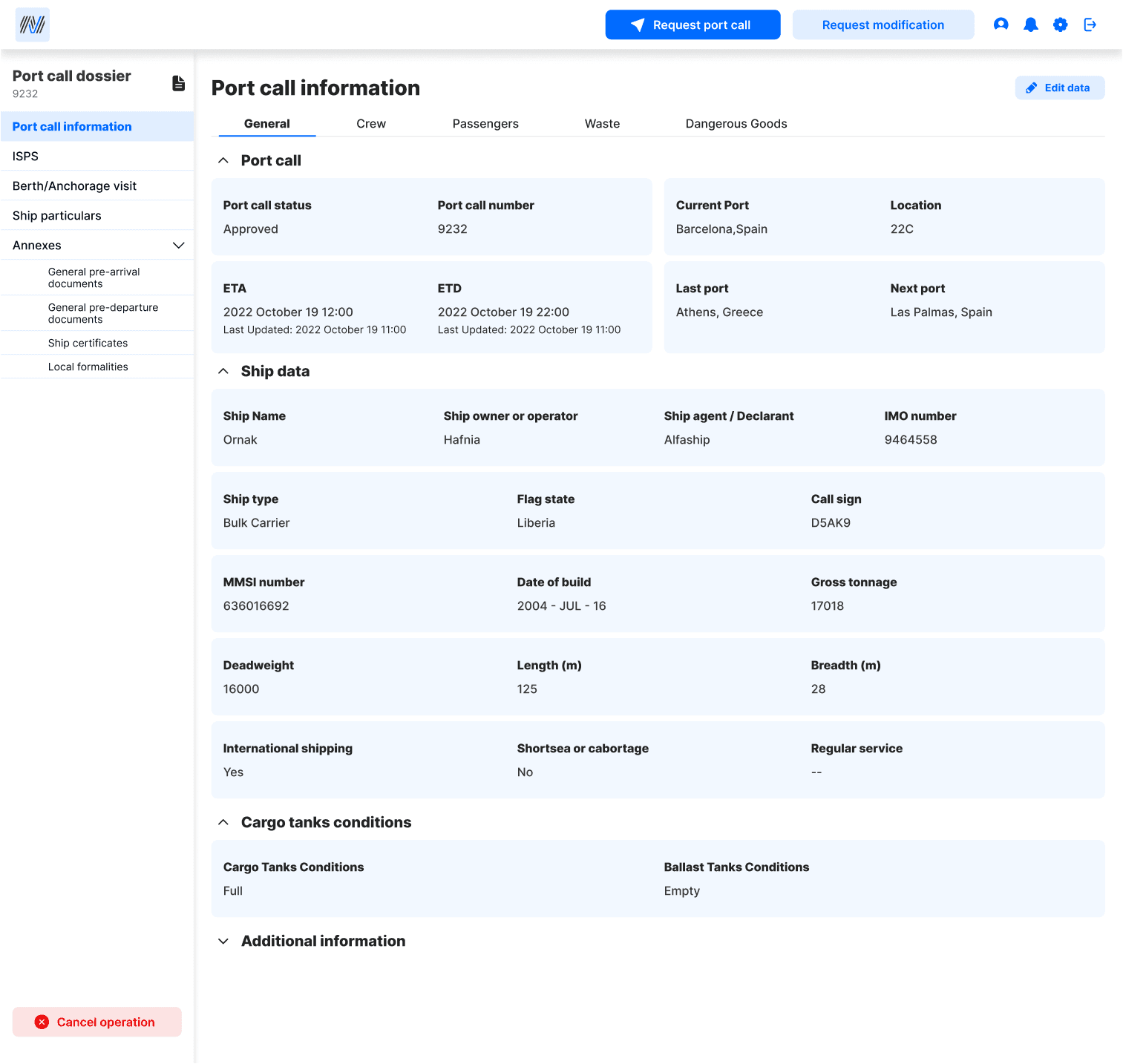Screen dimensions: 1123x1064
Task: Open Local formalities annex
Action: click(97, 367)
